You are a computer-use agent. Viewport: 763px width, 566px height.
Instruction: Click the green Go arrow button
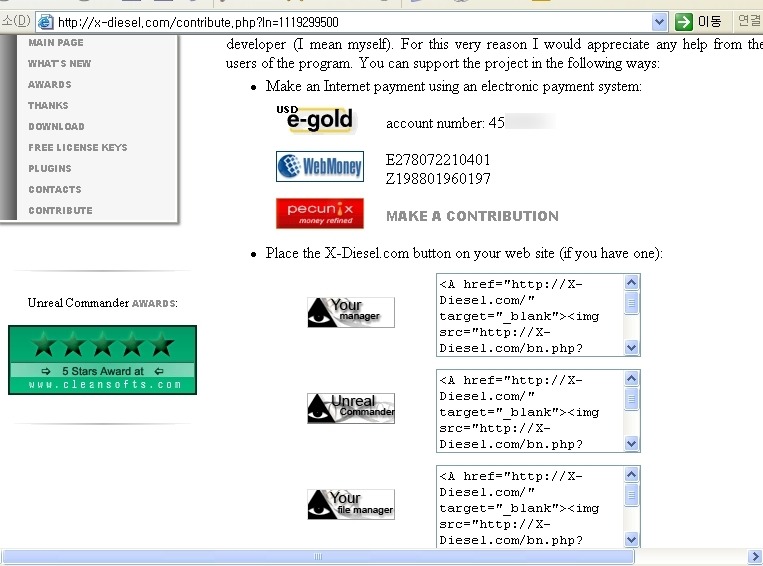coord(684,22)
